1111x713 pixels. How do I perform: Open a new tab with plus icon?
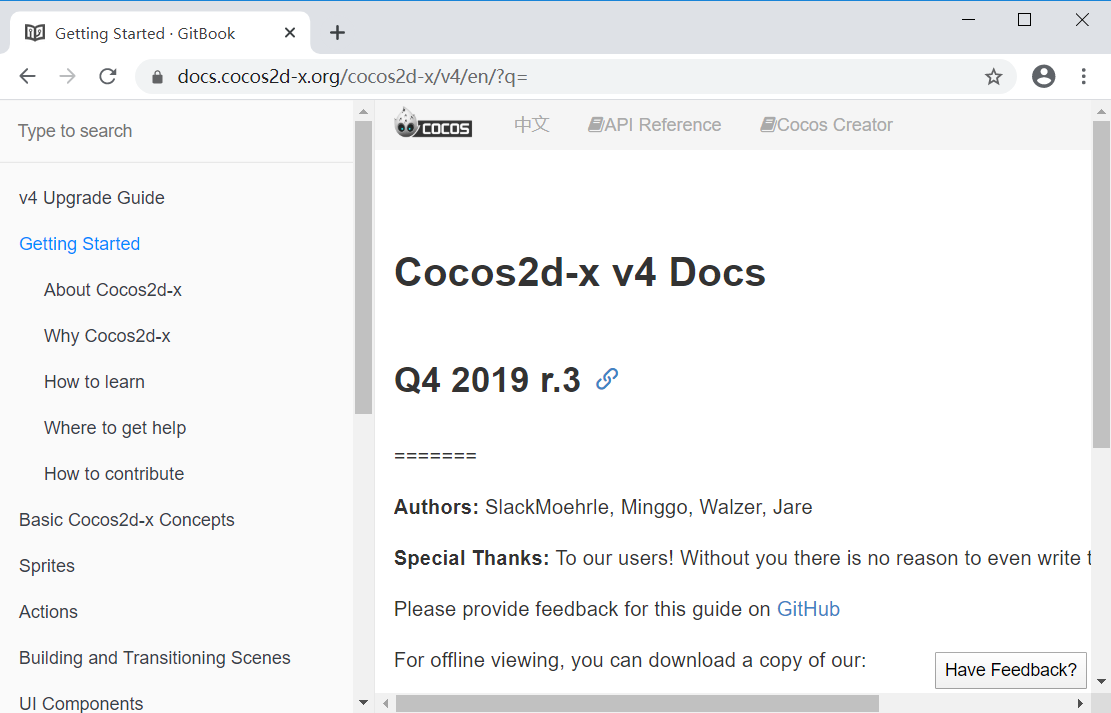pos(337,33)
